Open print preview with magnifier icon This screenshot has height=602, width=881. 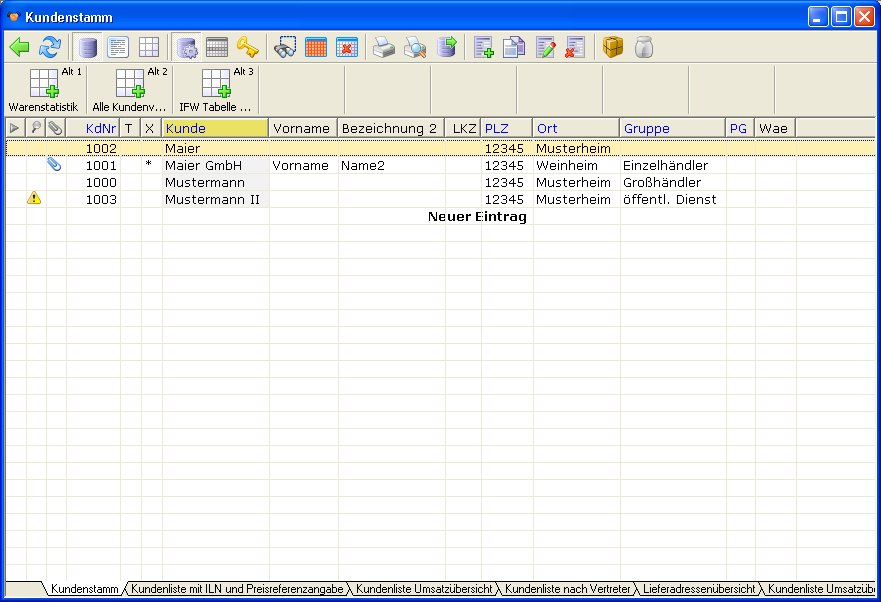(415, 47)
